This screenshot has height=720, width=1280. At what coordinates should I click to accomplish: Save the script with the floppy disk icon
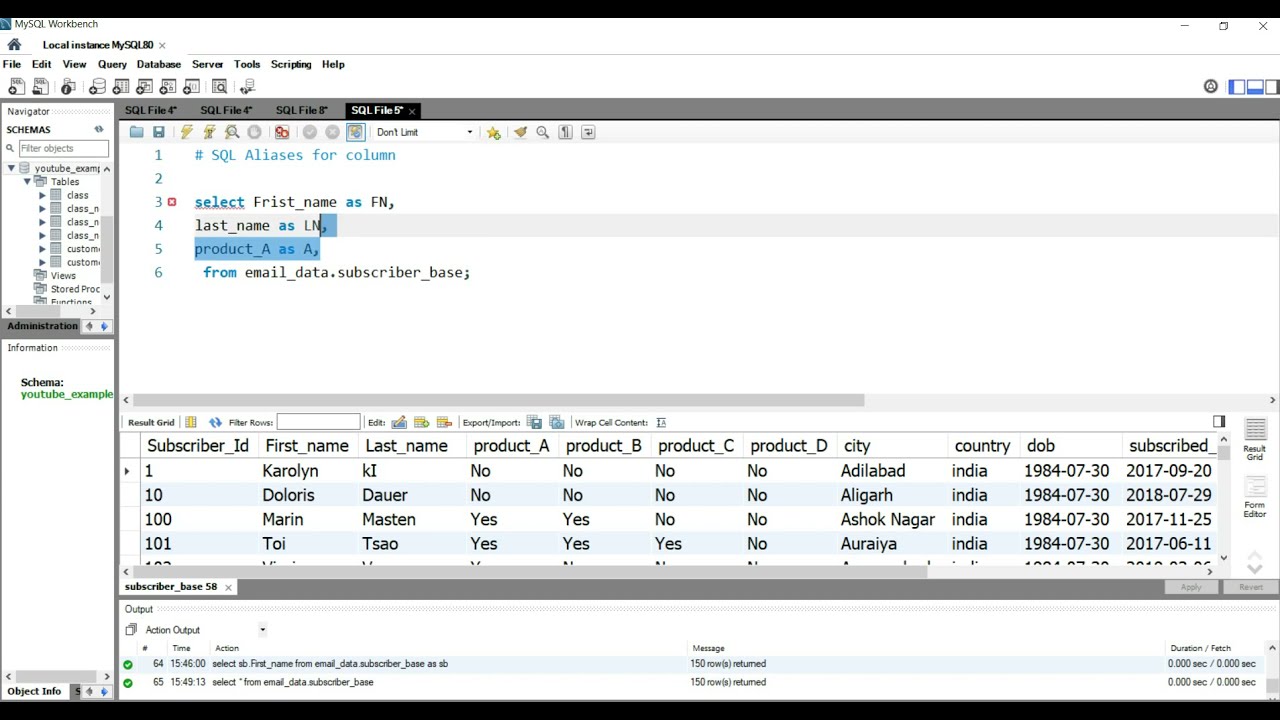(x=158, y=132)
